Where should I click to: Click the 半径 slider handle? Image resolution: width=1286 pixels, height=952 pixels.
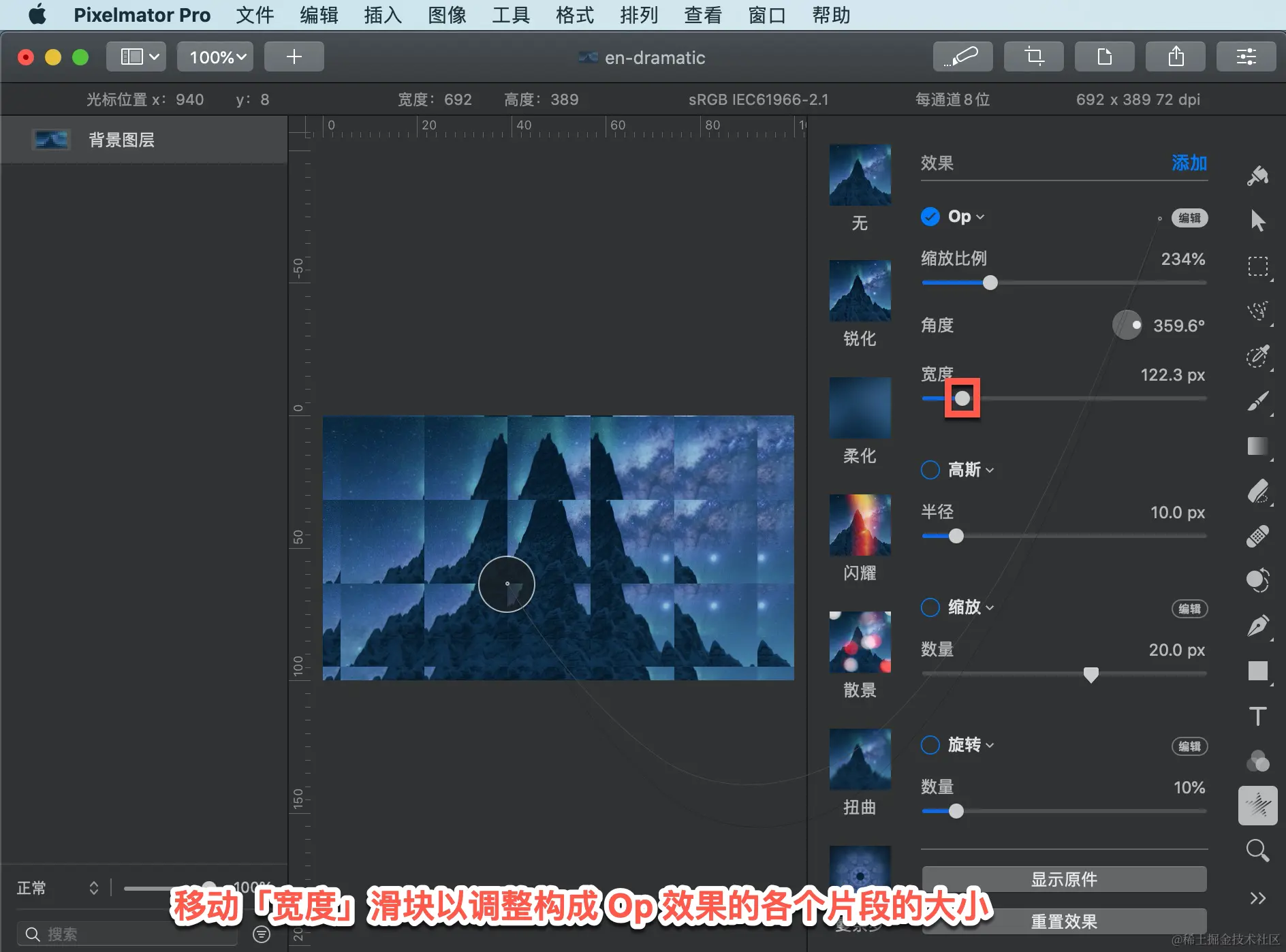[x=956, y=536]
